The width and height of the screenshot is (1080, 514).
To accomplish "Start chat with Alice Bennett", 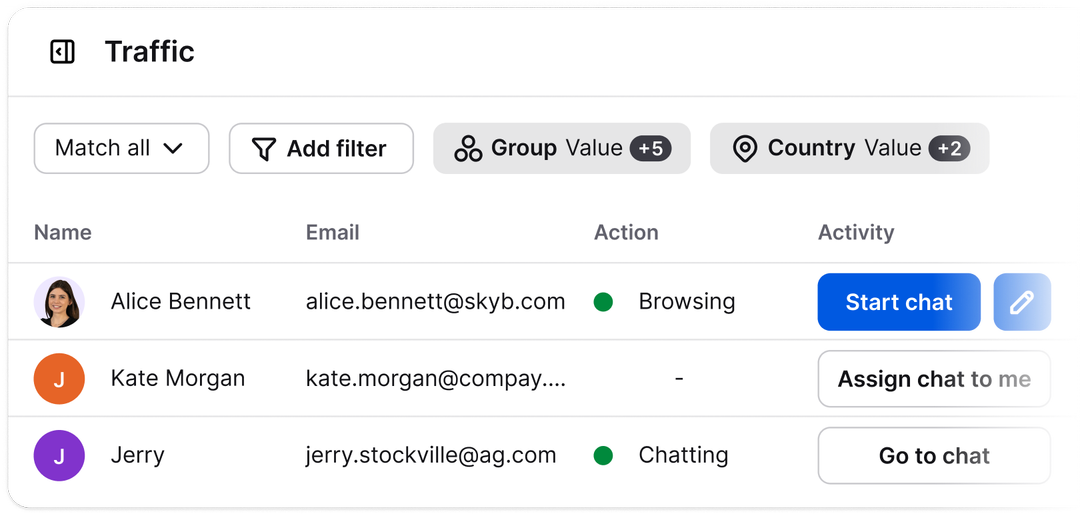I will click(x=898, y=302).
